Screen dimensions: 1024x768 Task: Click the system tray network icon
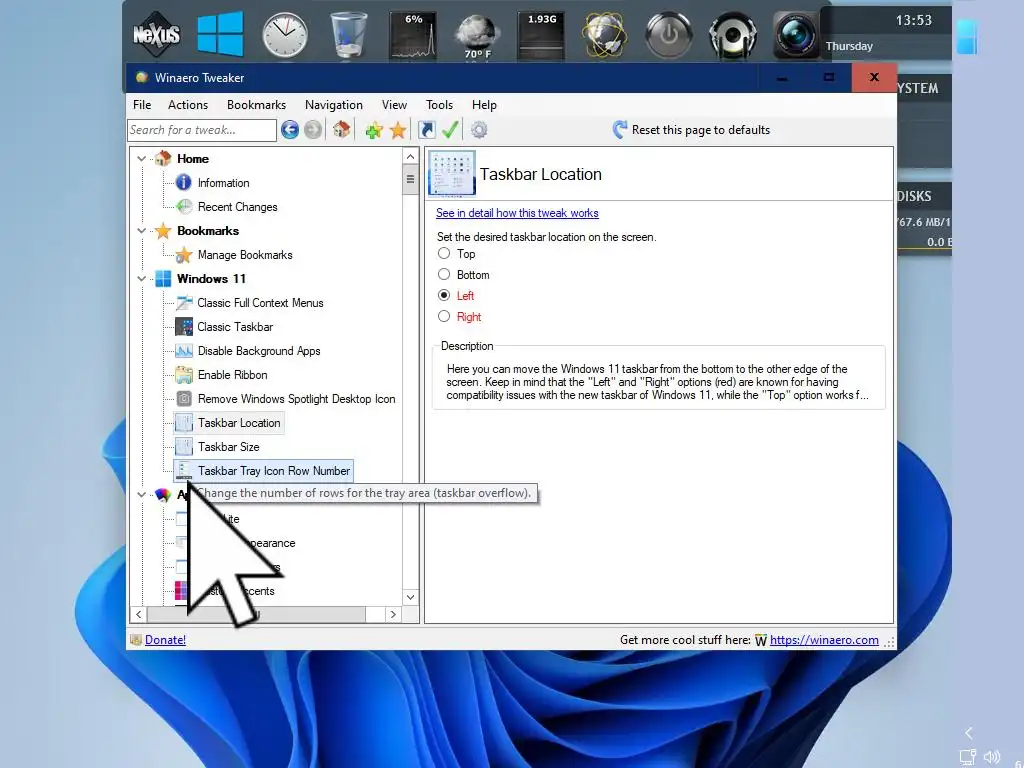click(x=967, y=757)
